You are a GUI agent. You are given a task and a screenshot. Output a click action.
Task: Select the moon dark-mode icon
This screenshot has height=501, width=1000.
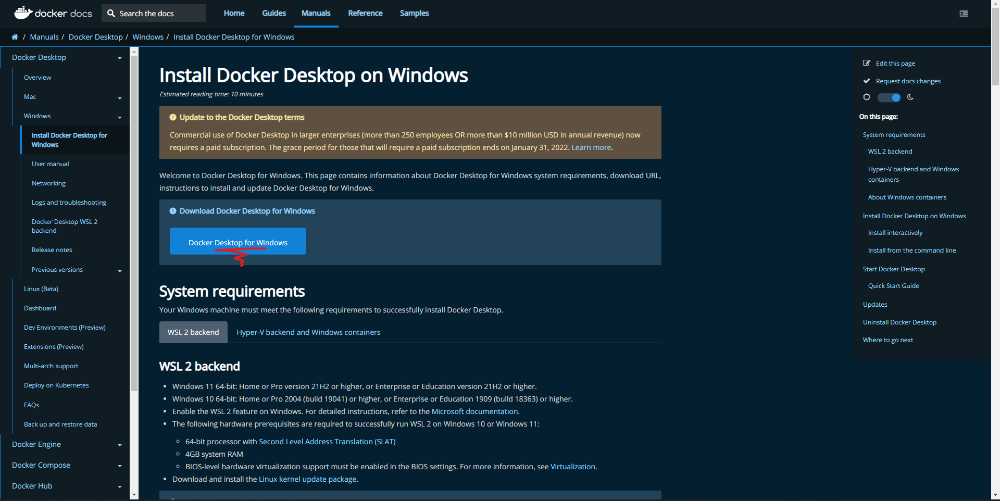coord(911,98)
